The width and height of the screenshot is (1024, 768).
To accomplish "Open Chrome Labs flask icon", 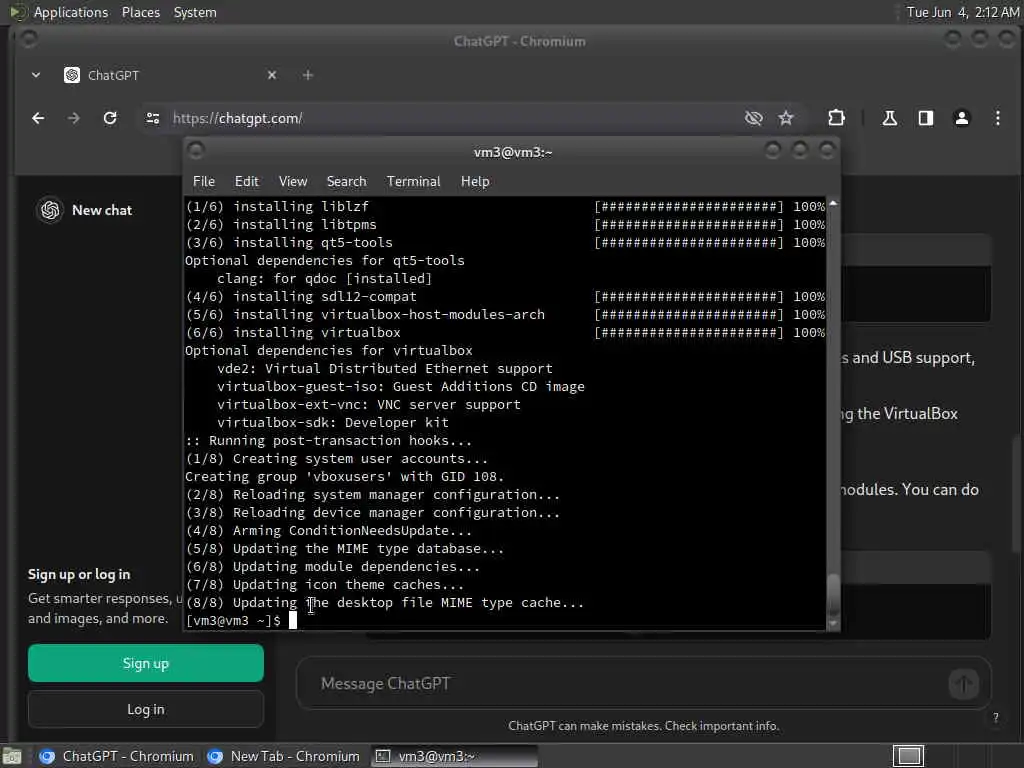I will tap(889, 118).
